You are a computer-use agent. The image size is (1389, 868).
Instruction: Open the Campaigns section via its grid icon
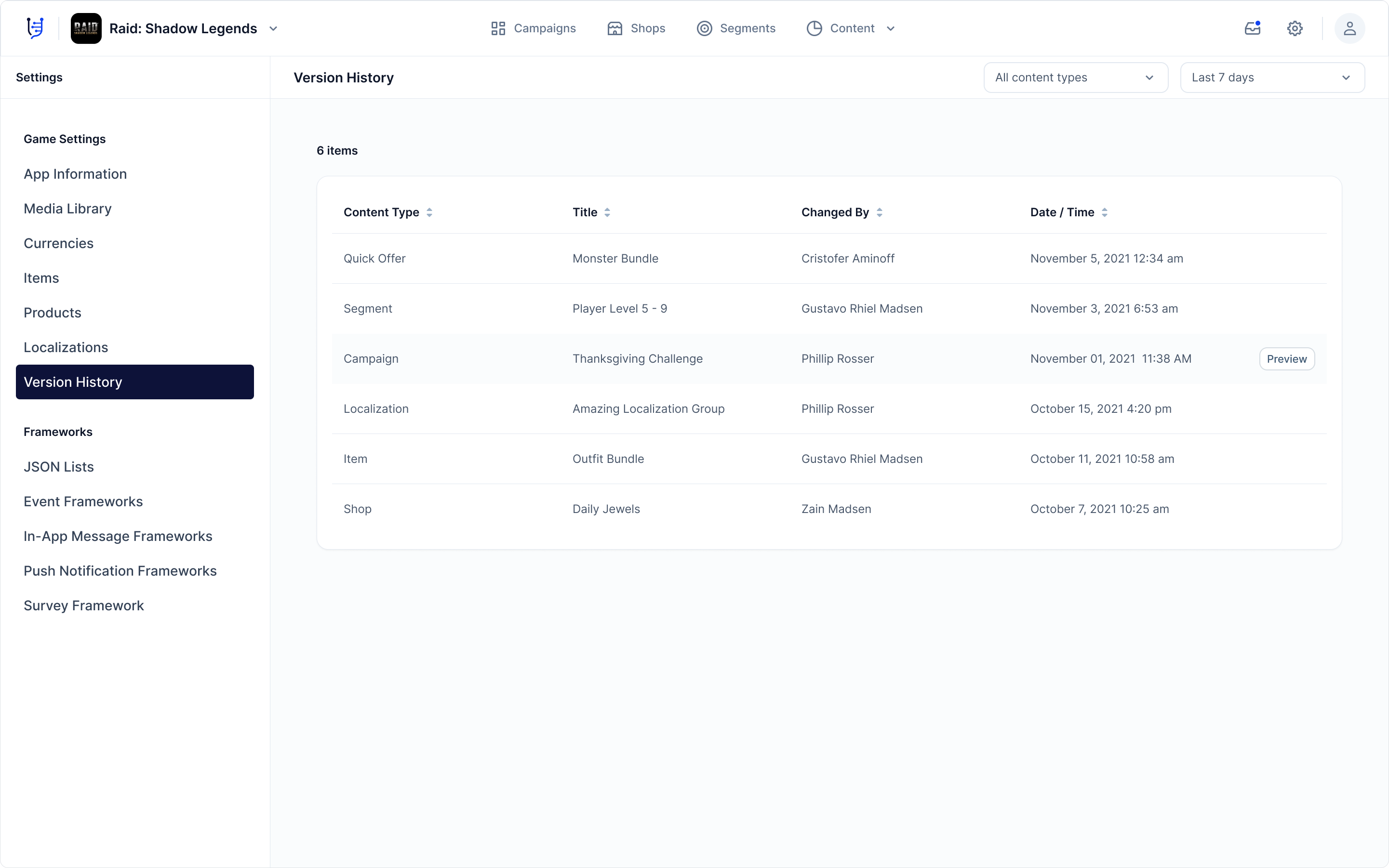497,27
